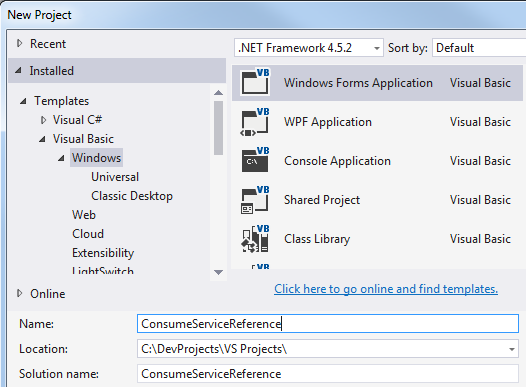Collapse the Installed section
526x387 pixels.
tap(18, 70)
